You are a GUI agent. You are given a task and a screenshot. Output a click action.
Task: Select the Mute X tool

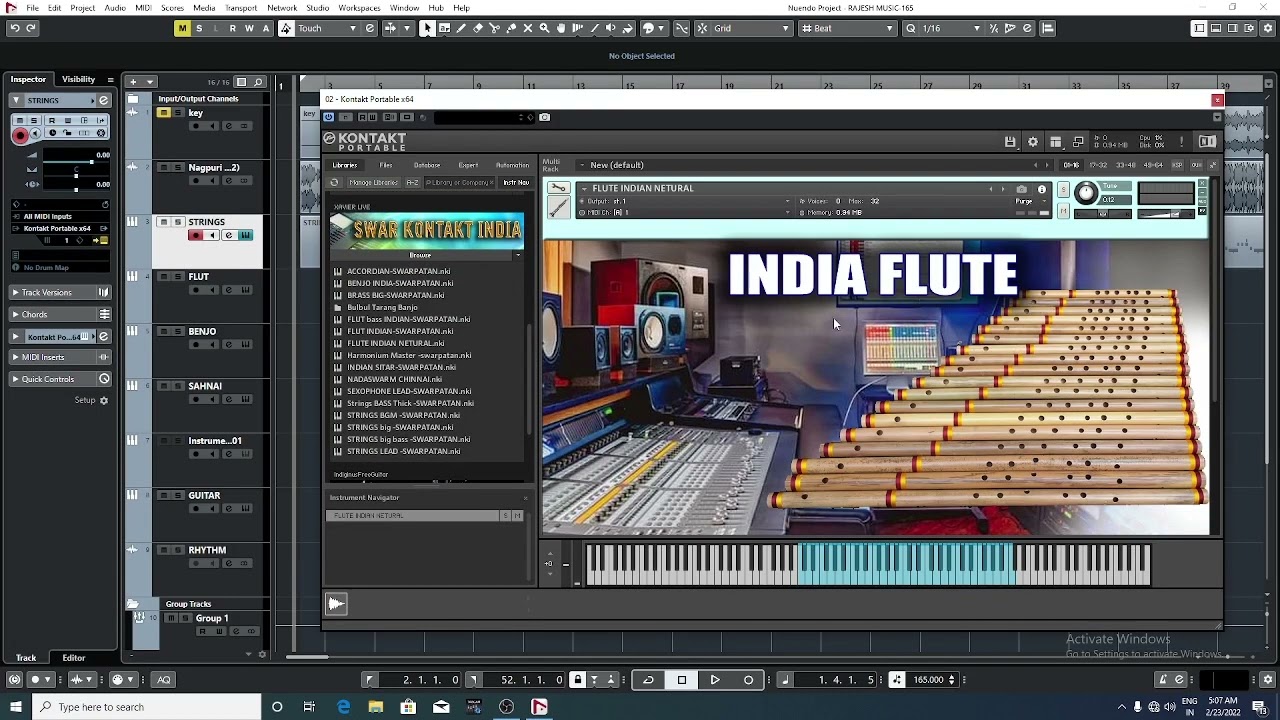pyautogui.click(x=528, y=28)
